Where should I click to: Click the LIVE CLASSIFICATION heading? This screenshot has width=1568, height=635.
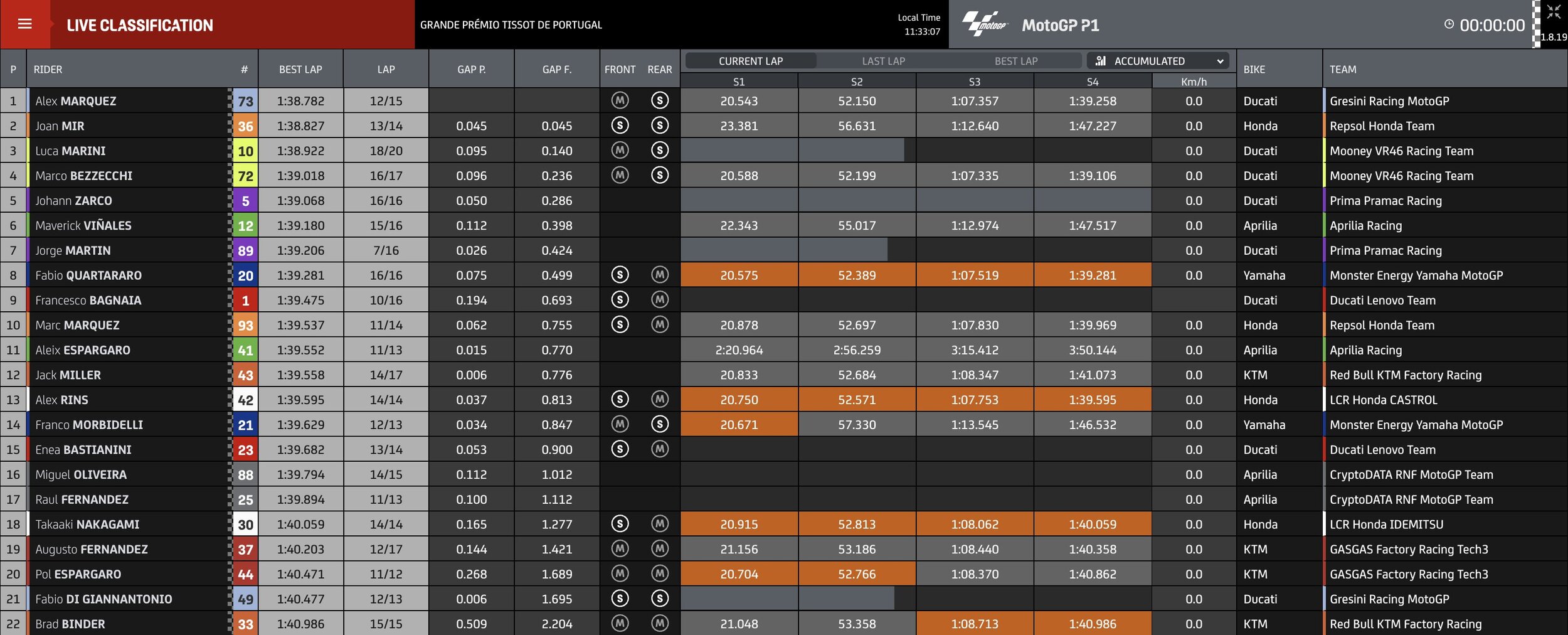click(140, 25)
